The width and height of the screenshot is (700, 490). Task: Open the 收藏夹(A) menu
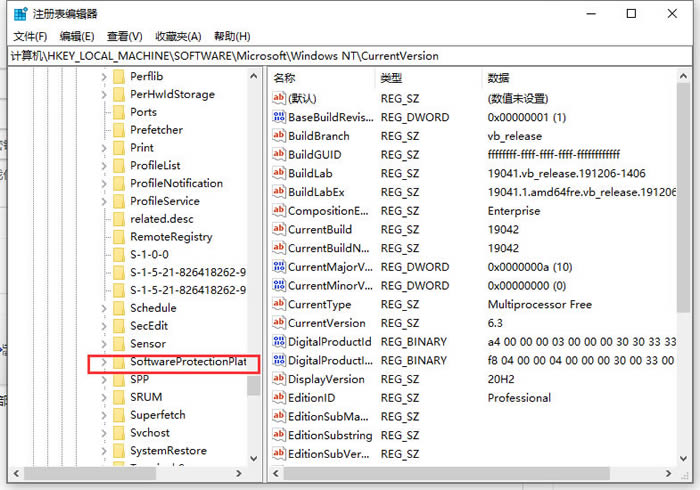tap(180, 36)
